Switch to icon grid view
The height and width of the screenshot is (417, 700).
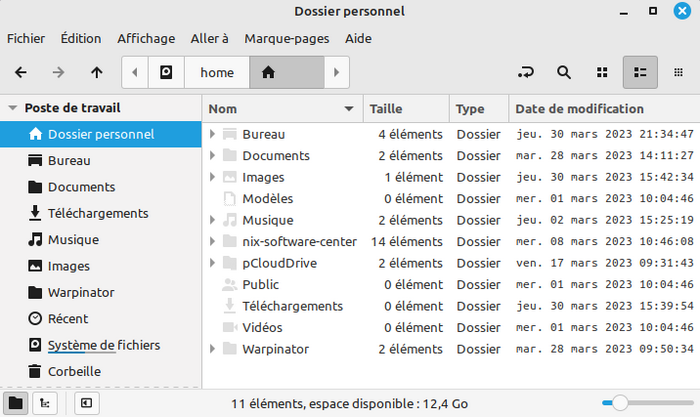[602, 72]
